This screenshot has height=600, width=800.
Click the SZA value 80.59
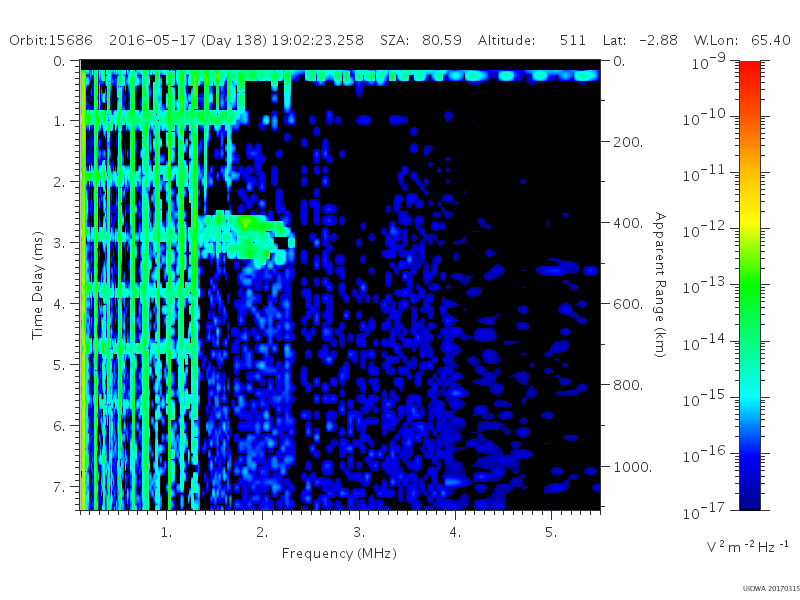442,40
